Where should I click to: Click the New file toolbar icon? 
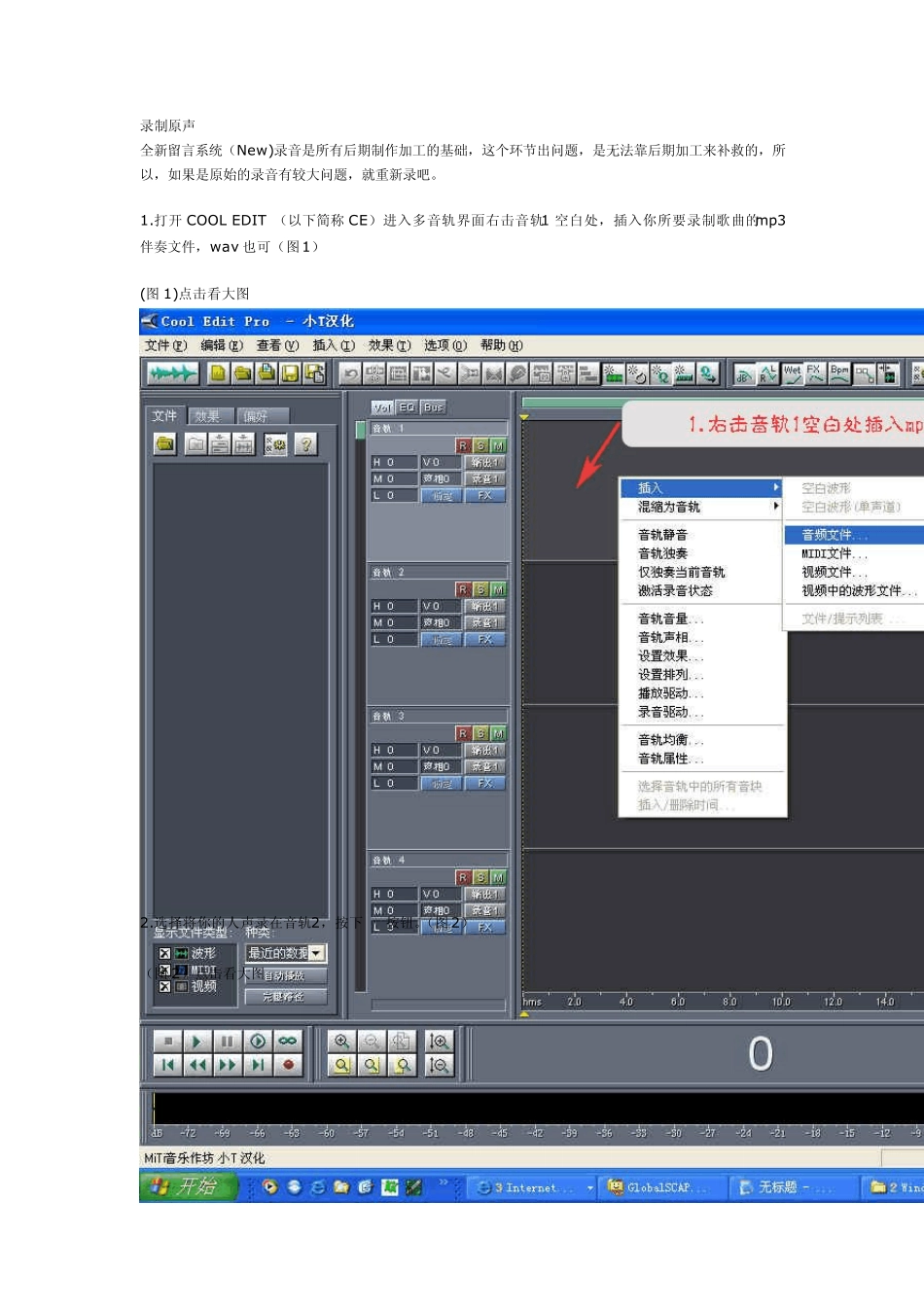[219, 372]
